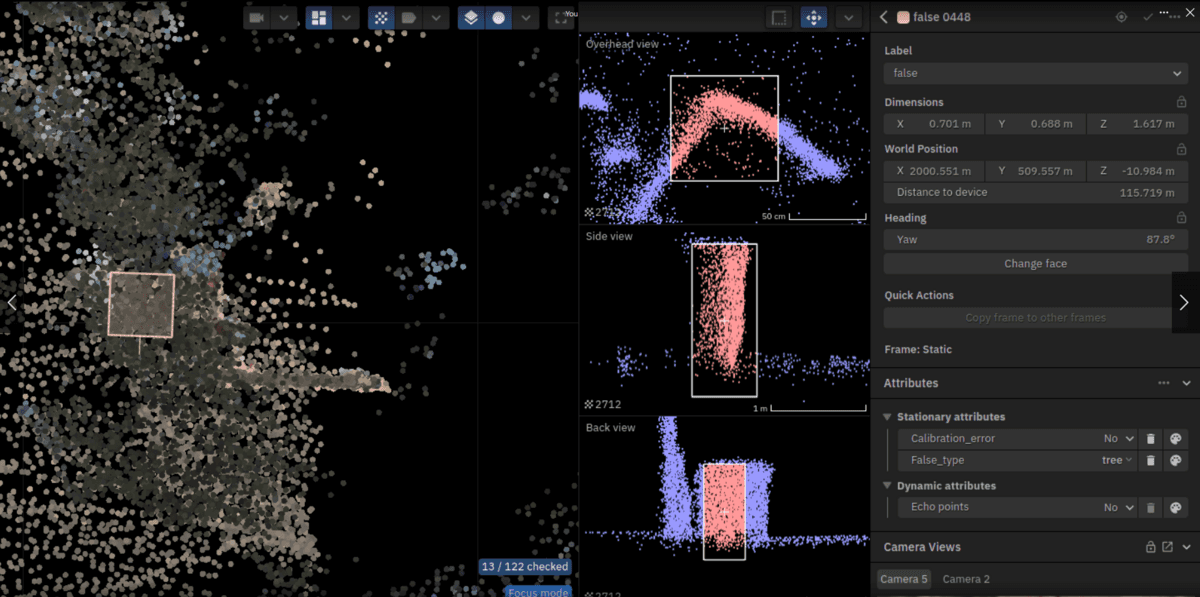
Task: Click the World Position Z field -10.984 m
Action: pos(1137,171)
